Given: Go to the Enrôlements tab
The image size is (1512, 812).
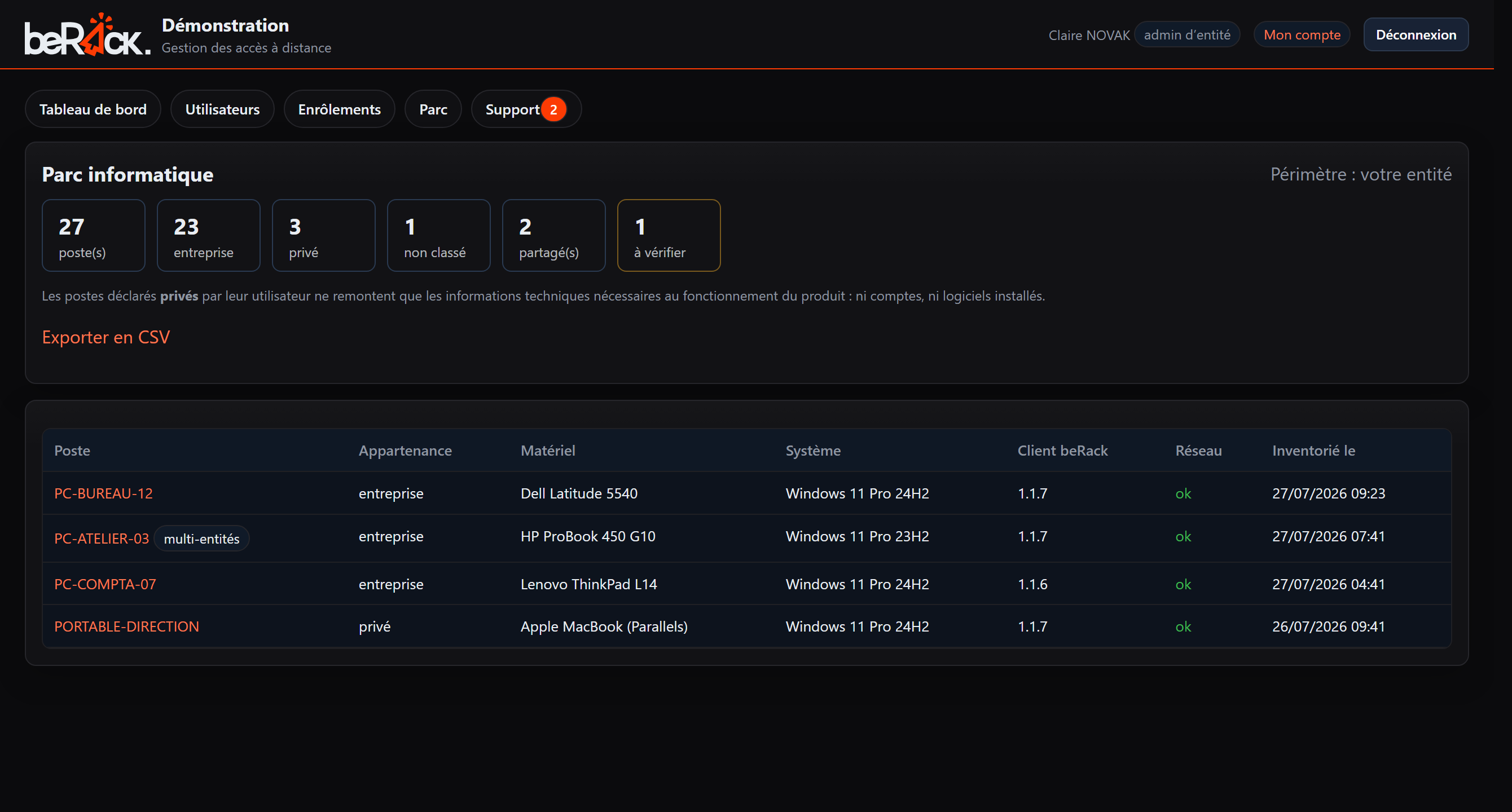Looking at the screenshot, I should (x=339, y=109).
